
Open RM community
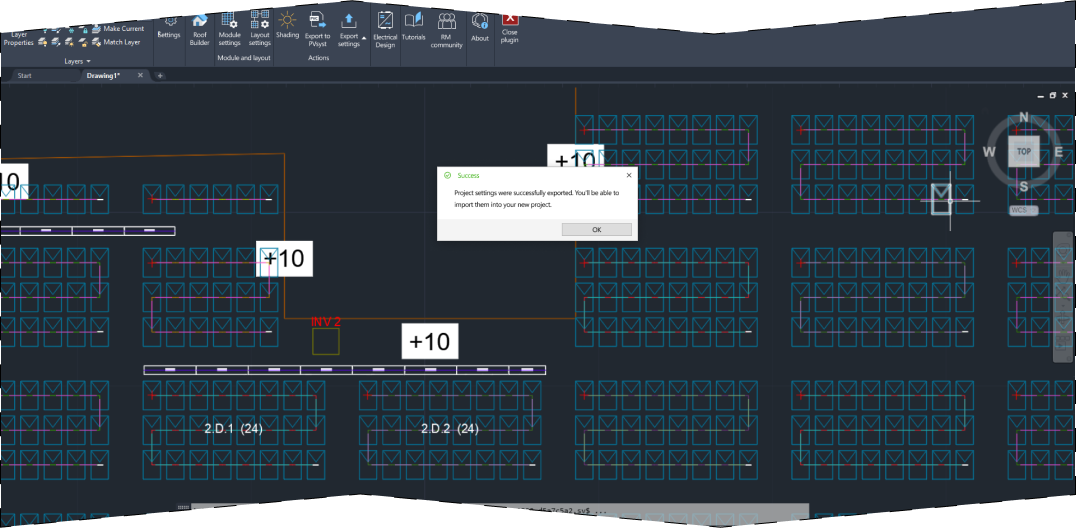point(447,31)
